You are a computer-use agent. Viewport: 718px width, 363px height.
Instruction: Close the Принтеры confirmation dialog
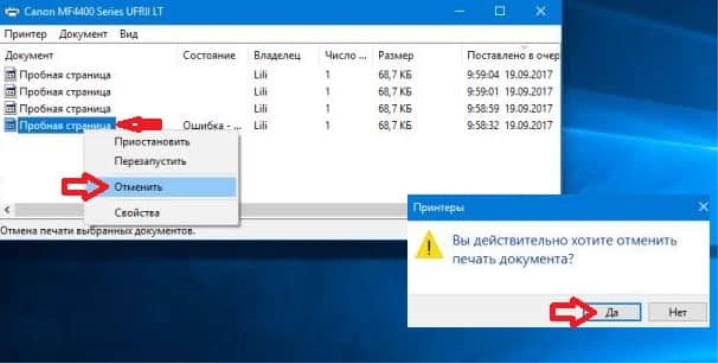pos(703,207)
